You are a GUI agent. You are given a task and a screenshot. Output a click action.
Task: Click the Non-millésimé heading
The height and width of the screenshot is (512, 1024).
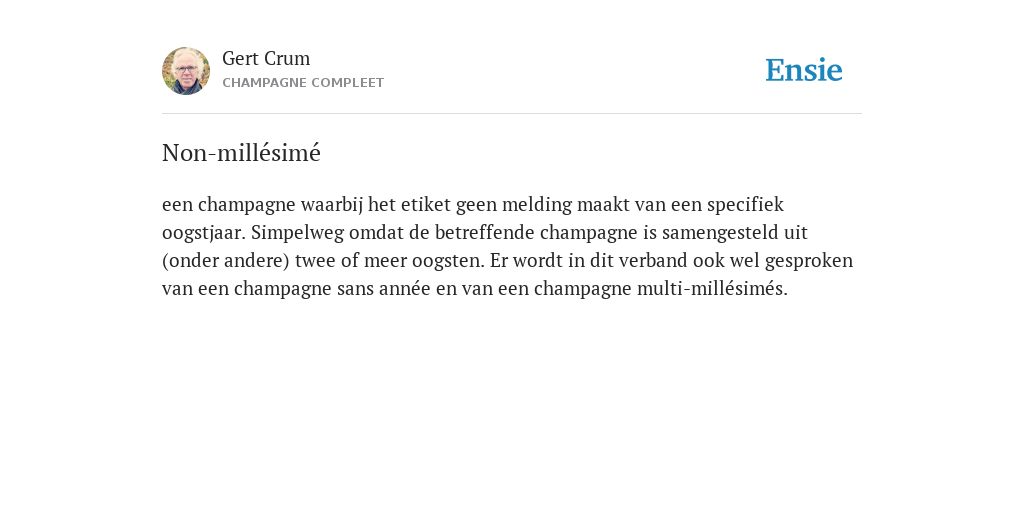tap(241, 153)
